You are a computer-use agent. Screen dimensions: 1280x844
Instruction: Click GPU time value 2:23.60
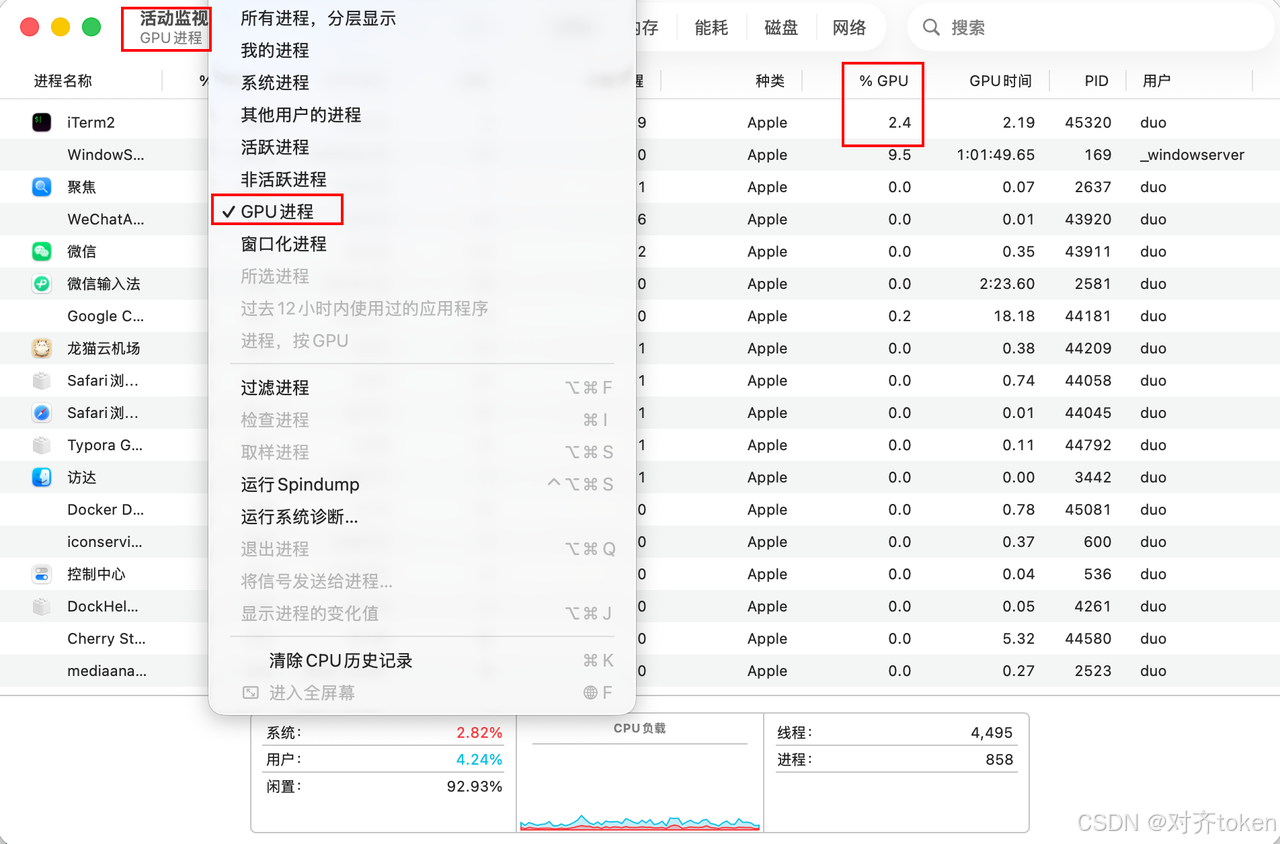(1007, 284)
